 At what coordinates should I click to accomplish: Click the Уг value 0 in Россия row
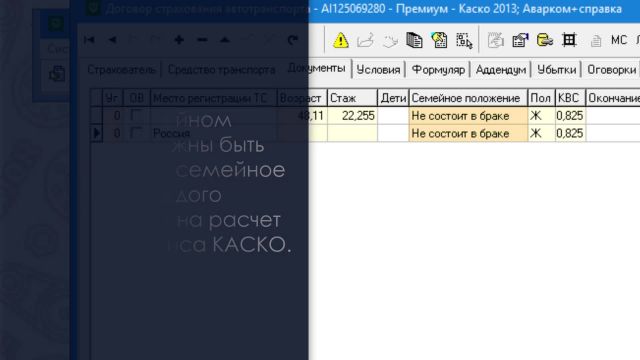(x=112, y=133)
